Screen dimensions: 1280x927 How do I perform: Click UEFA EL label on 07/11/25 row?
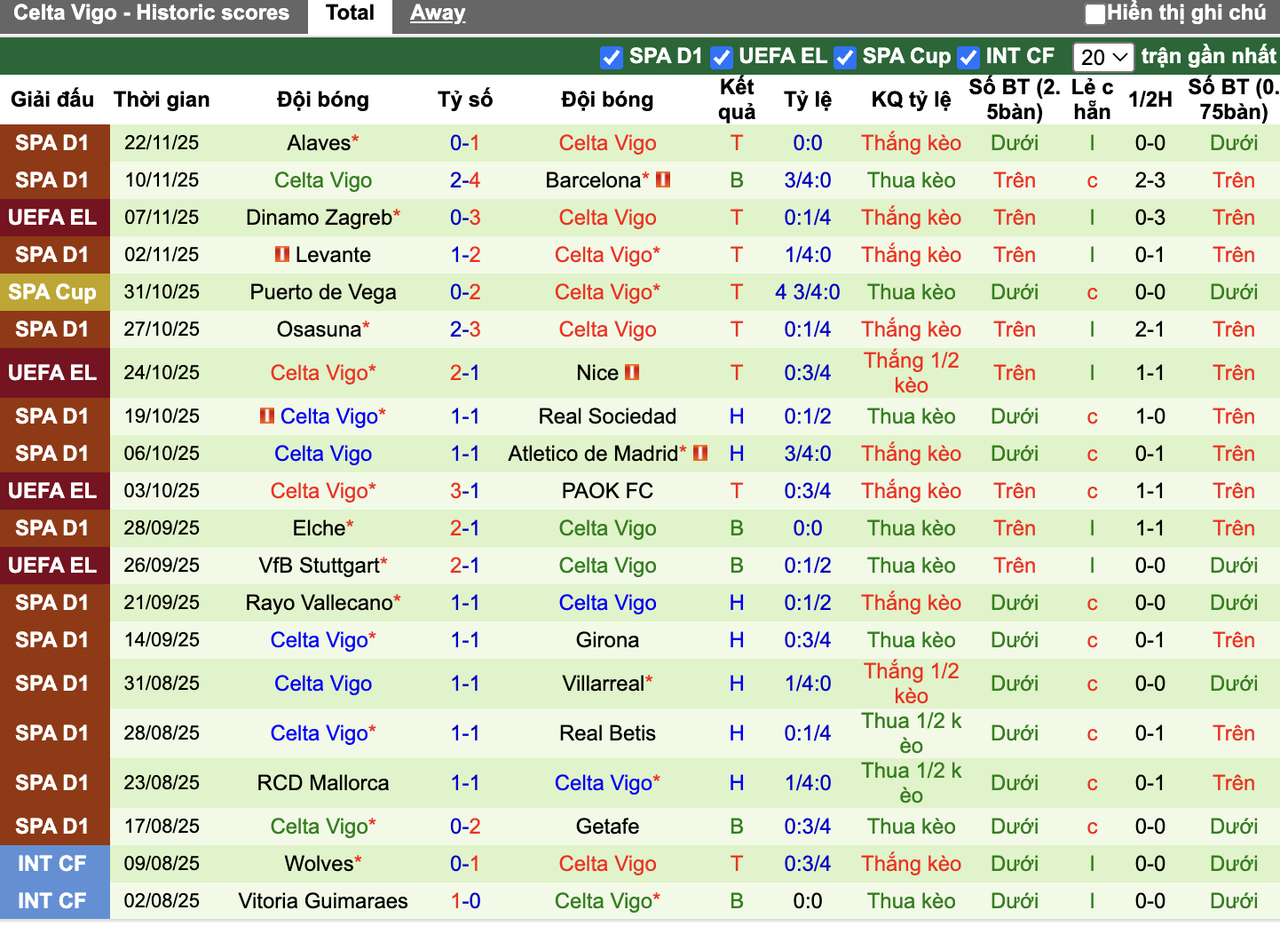pyautogui.click(x=52, y=217)
